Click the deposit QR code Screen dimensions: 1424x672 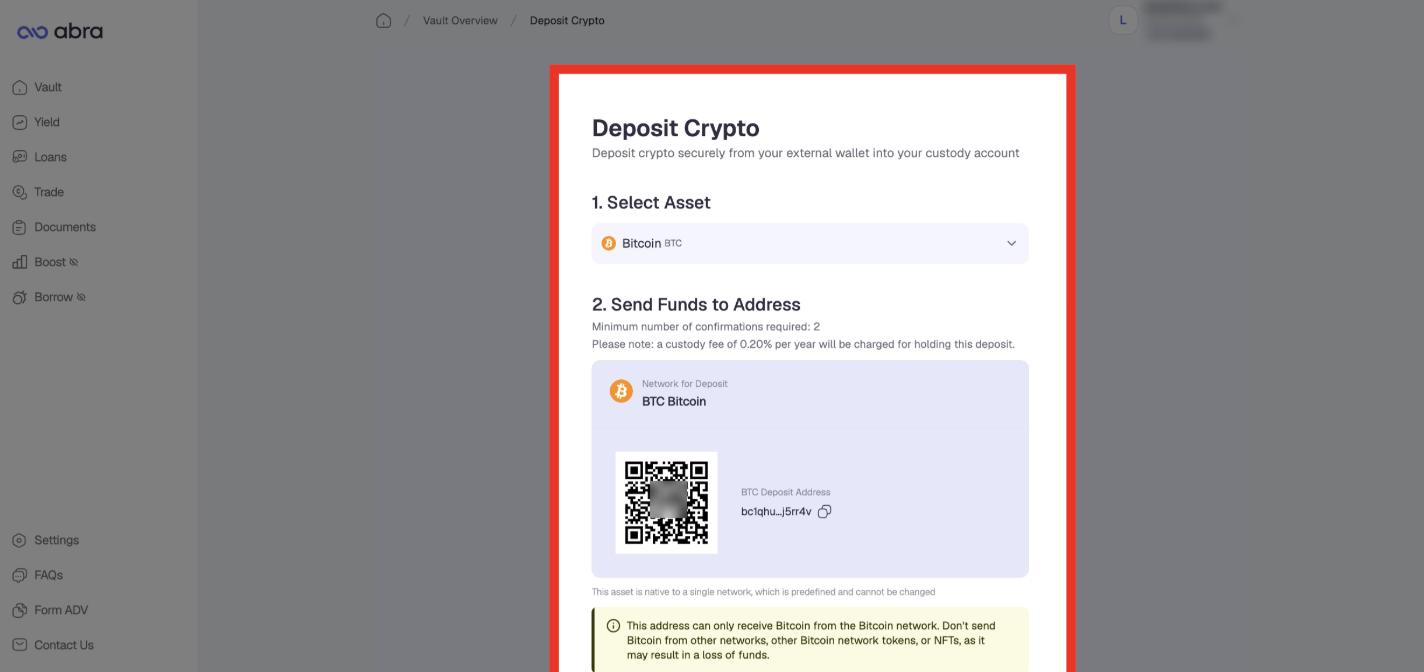tap(666, 502)
